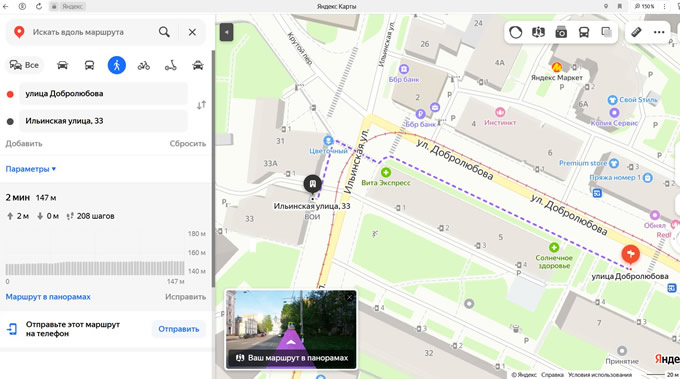Collapse the left sidebar panel arrow
This screenshot has width=680, height=379.
pyautogui.click(x=226, y=32)
